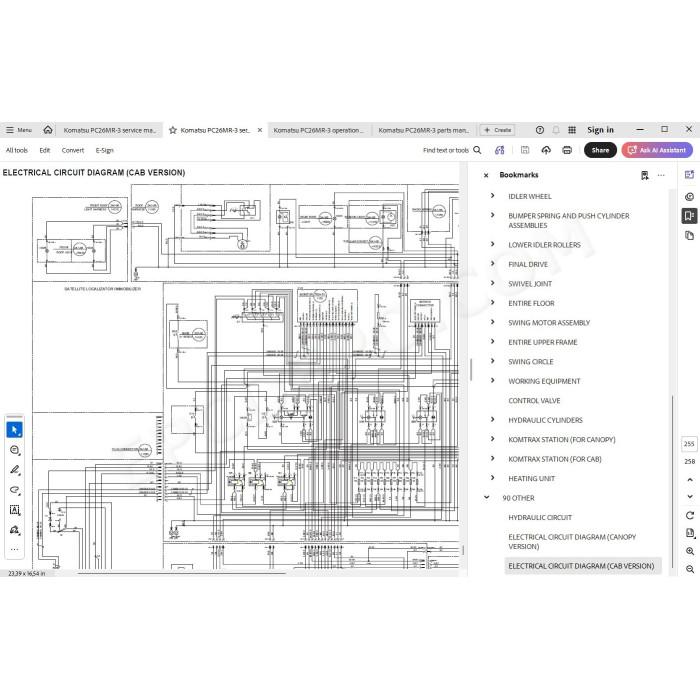Add a comment with comment tool
Viewport: 700px width, 700px height.
(14, 450)
